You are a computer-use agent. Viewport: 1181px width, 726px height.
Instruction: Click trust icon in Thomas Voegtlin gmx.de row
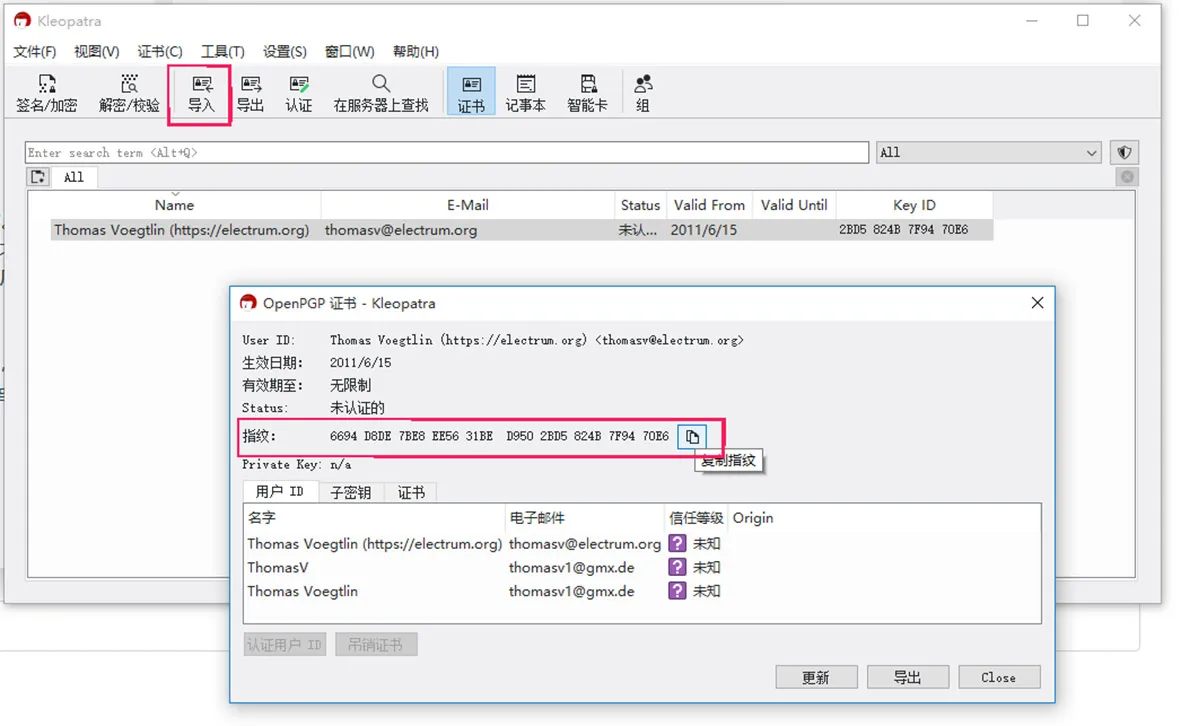tap(677, 591)
